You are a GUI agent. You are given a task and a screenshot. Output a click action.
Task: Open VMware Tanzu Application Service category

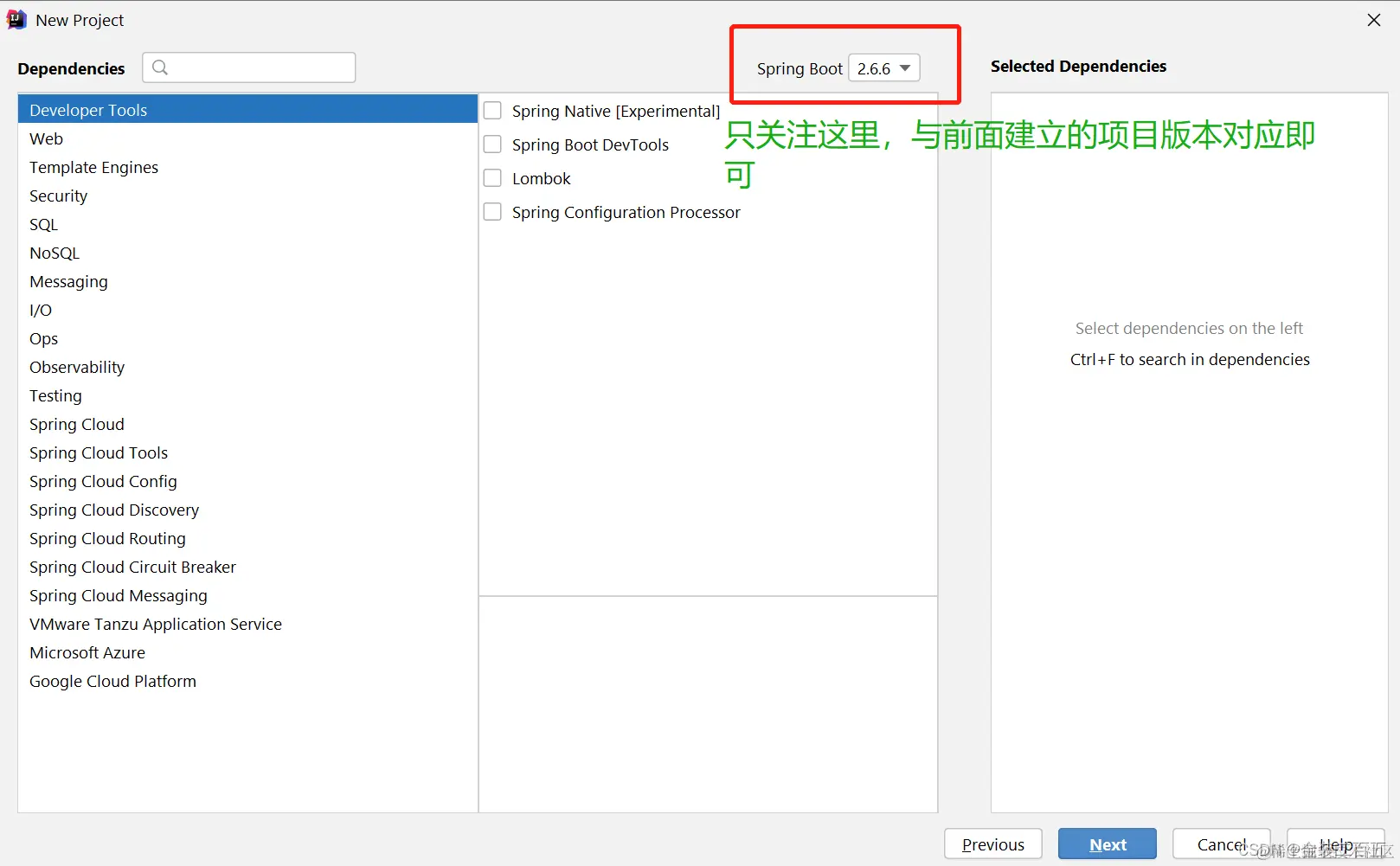[247, 624]
